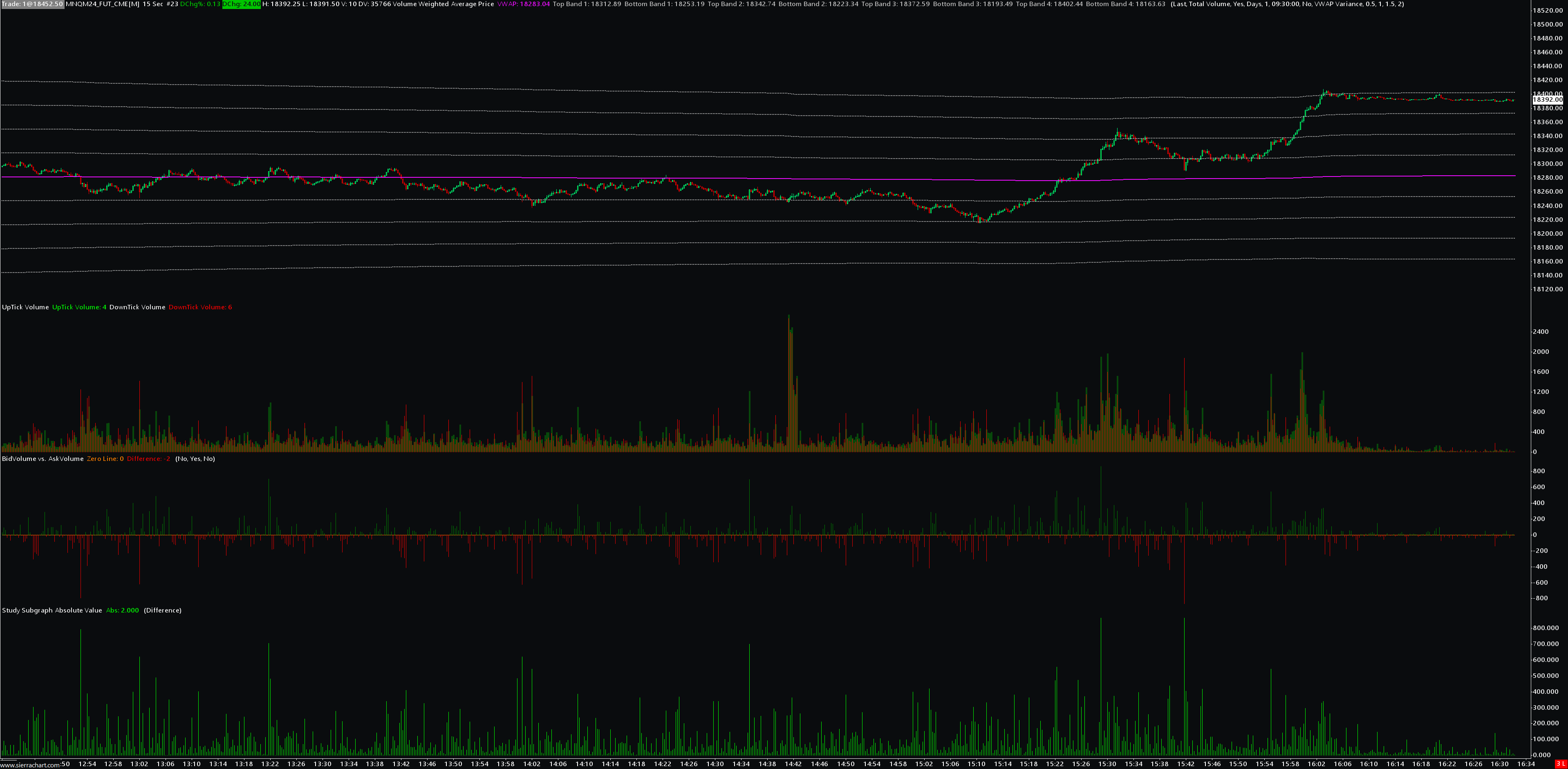Click the VWAP study input settings text
The height and width of the screenshot is (769, 1568).
click(x=1287, y=4)
